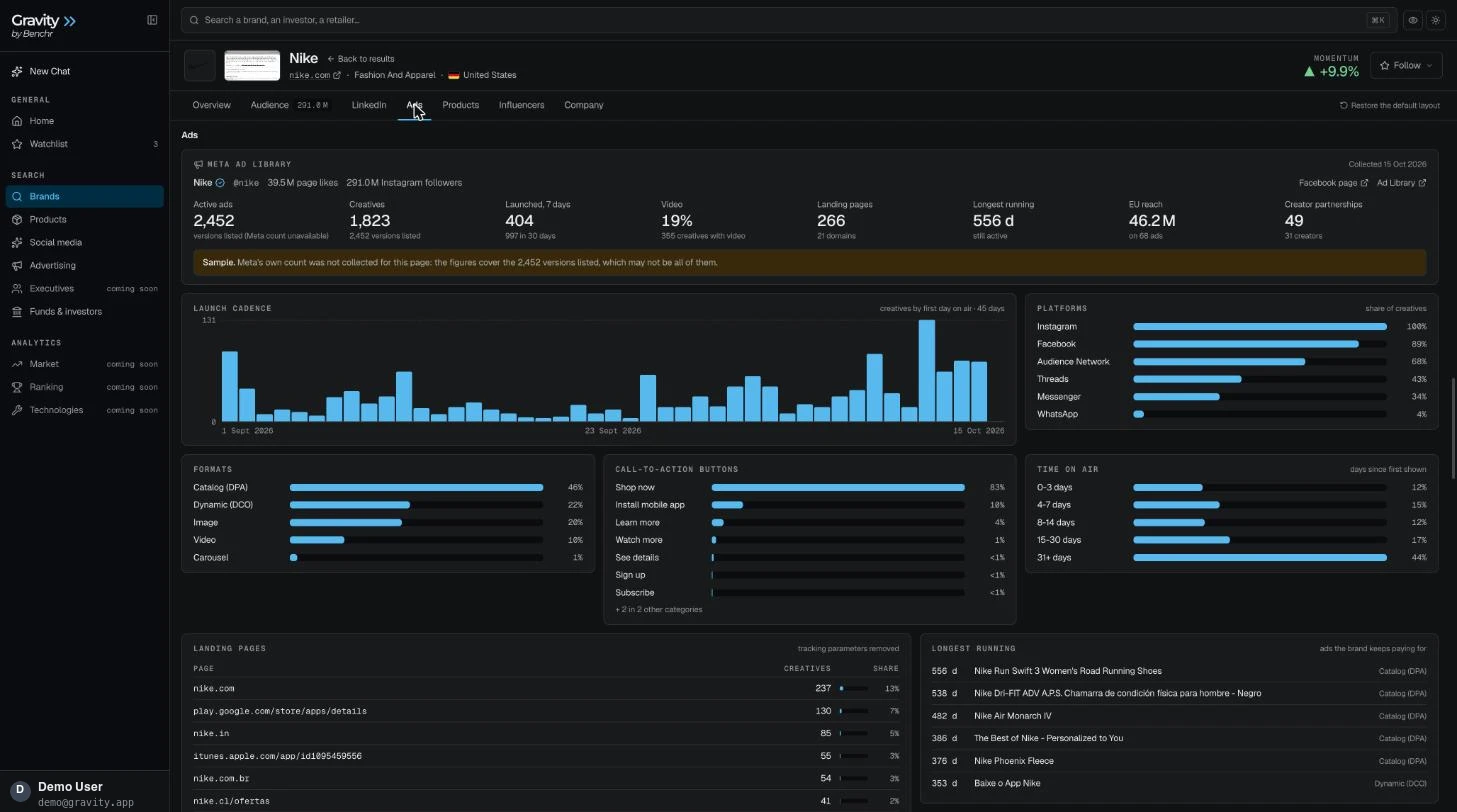This screenshot has height=812, width=1457.
Task: Open Nike Run Swift 3 Women's ad row
Action: [1179, 671]
